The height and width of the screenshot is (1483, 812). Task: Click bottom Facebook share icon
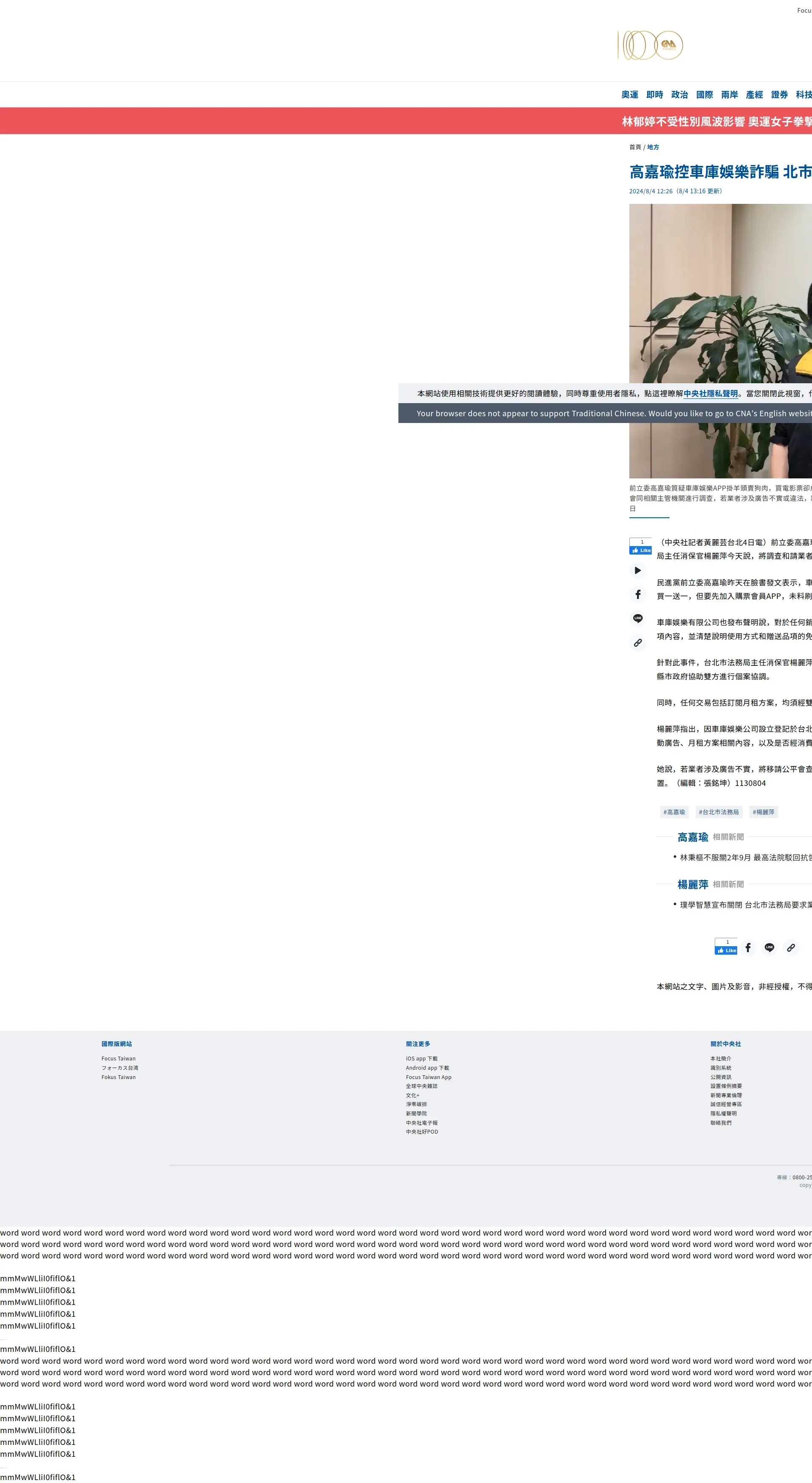(748, 947)
